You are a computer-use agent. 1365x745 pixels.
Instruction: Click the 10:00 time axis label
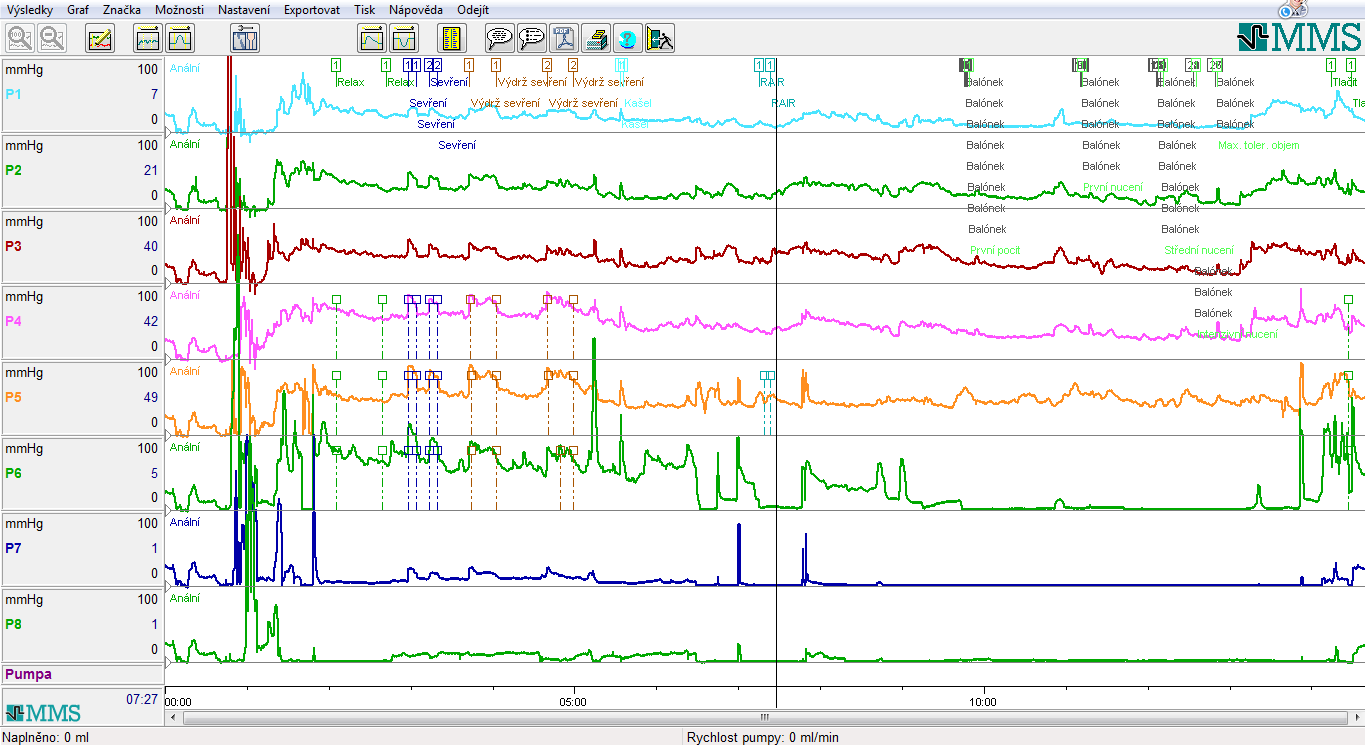[x=984, y=702]
